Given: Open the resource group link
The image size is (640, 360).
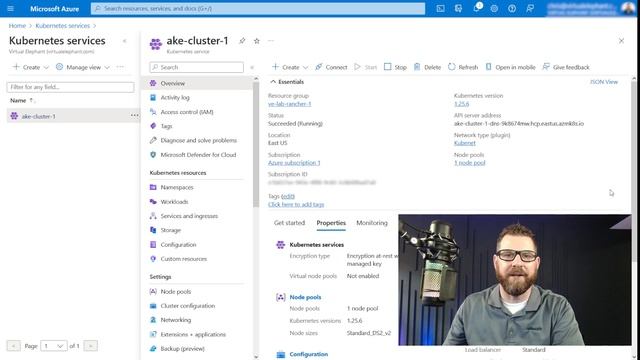Looking at the screenshot, I should click(x=289, y=104).
